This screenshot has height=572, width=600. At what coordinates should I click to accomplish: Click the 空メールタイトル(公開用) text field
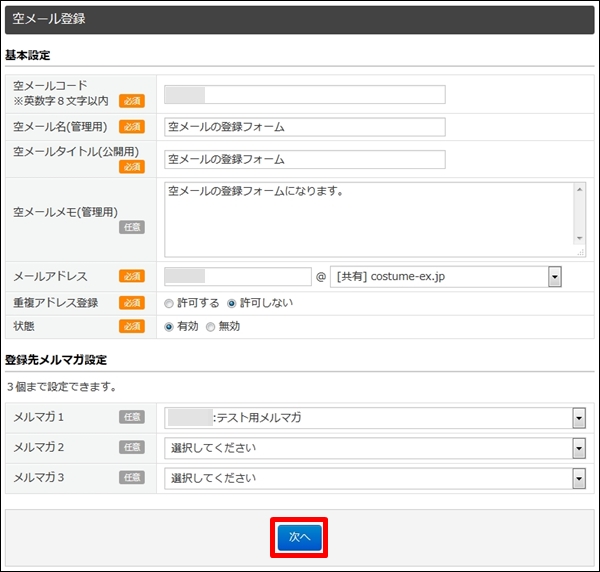click(x=305, y=159)
